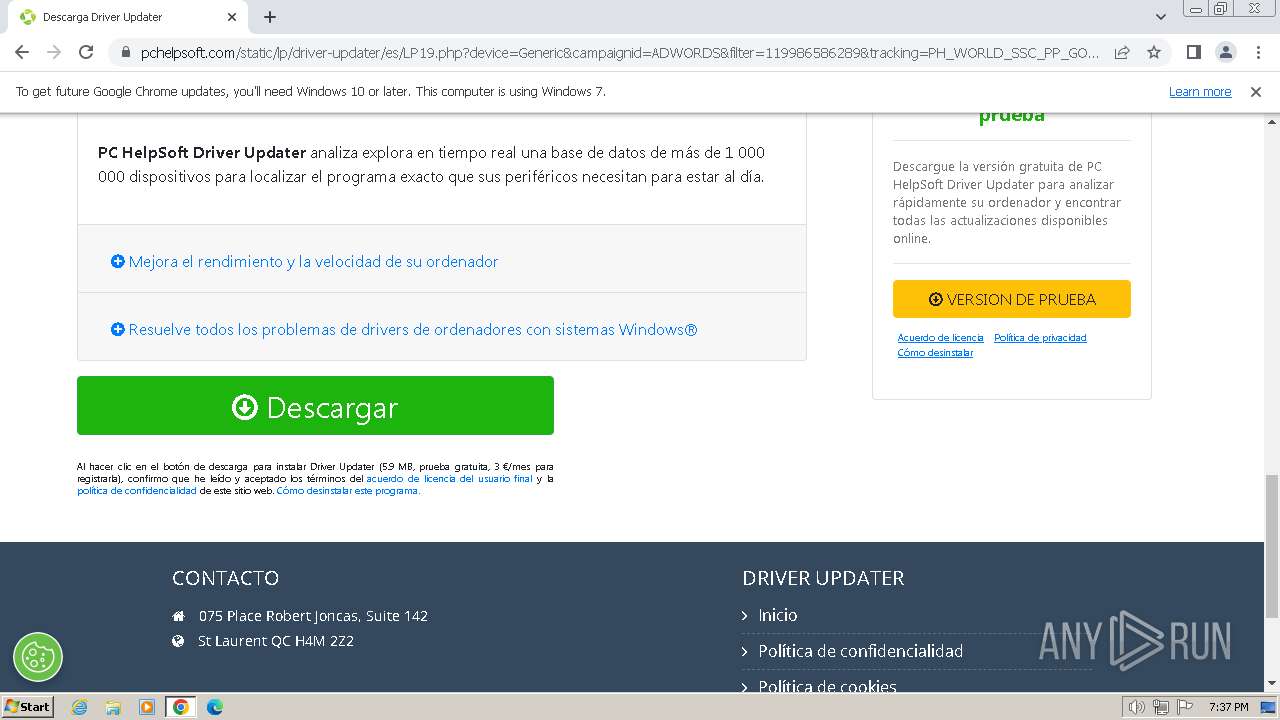This screenshot has width=1280, height=720.
Task: Open Política de privacidad link in sidebar
Action: tap(1040, 338)
